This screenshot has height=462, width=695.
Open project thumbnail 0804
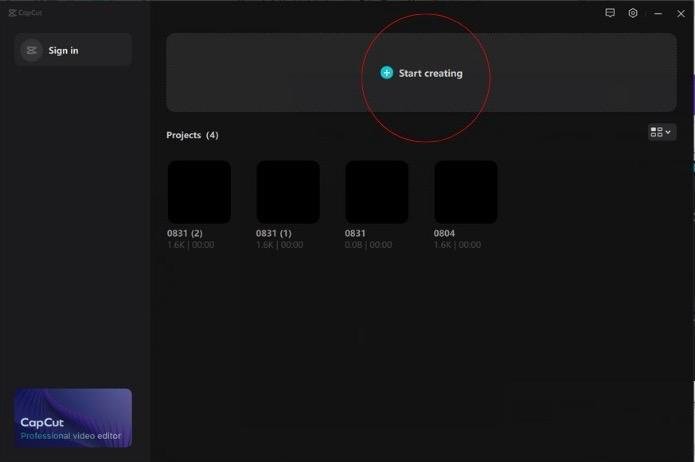click(x=466, y=192)
